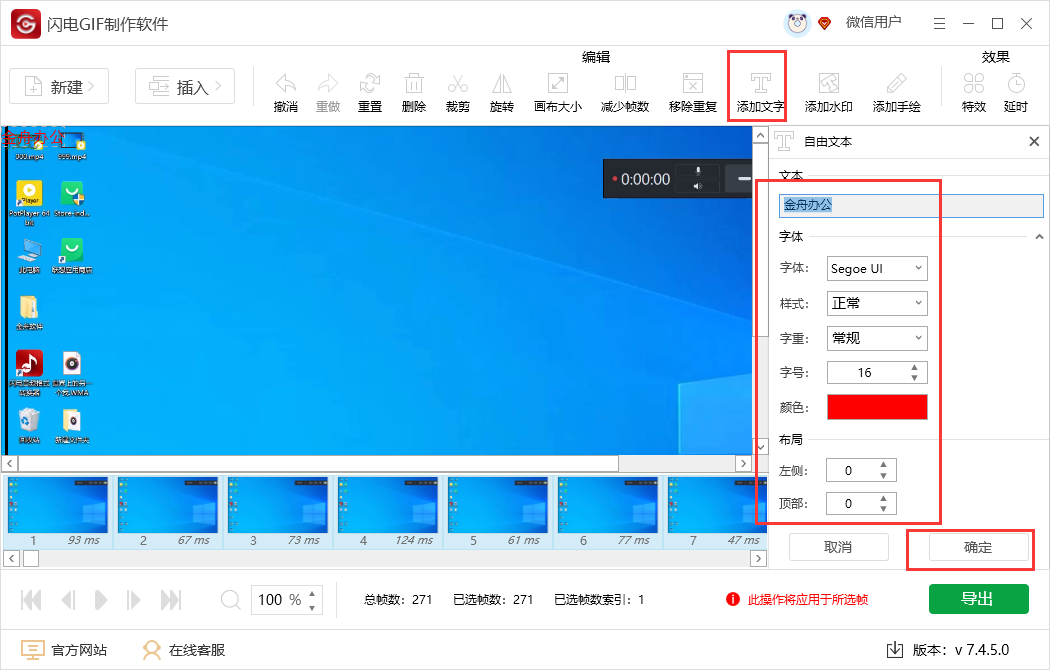Screen dimensions: 1050x670
Task: Expand the 样式 style dropdown
Action: [x=877, y=303]
